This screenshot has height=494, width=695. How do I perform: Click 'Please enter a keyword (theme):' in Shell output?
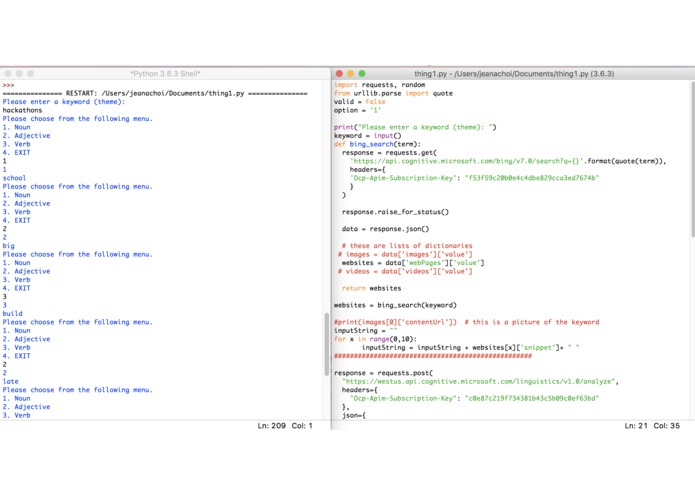point(64,102)
